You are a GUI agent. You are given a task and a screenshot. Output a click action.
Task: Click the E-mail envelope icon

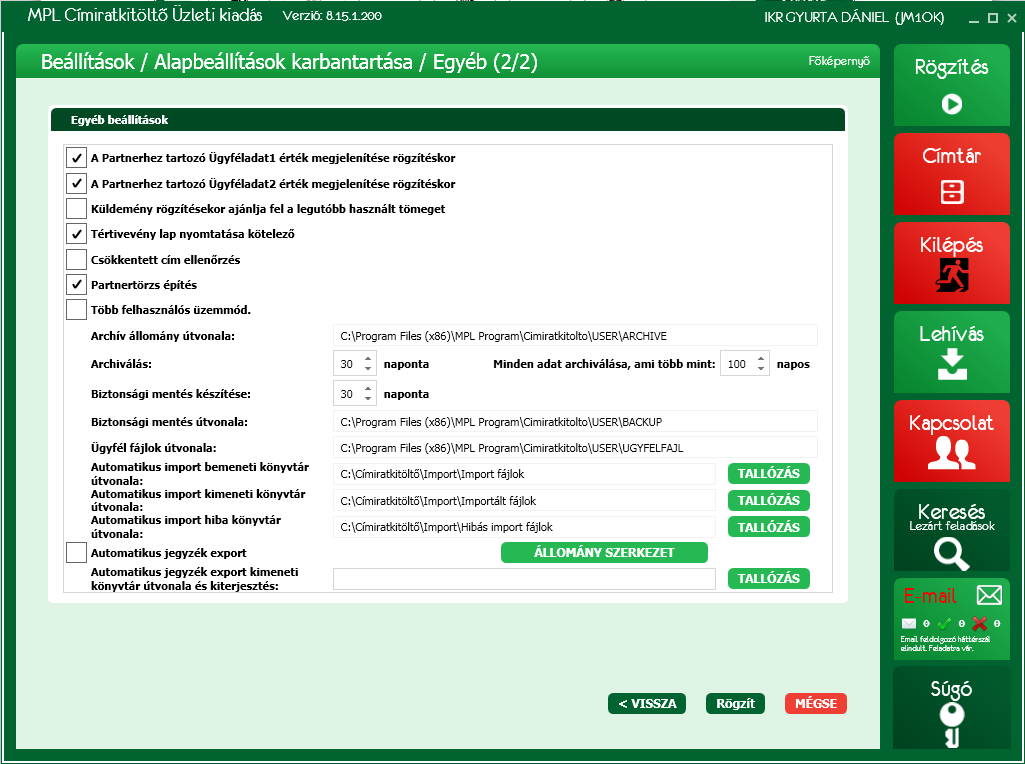[x=989, y=595]
